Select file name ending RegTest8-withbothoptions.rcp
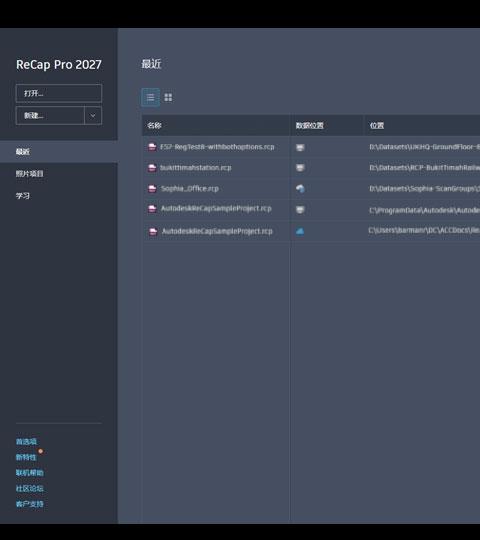 [x=217, y=147]
